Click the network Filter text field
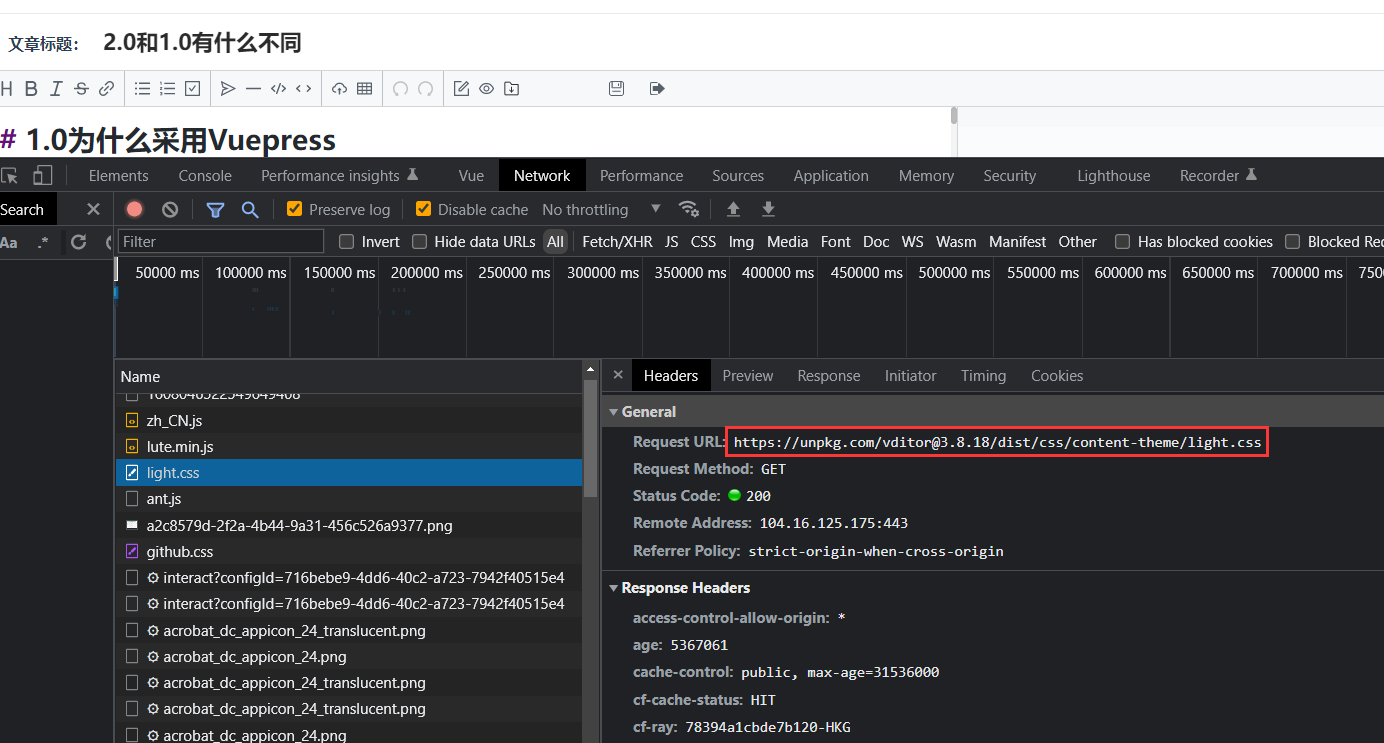1384x743 pixels. 221,242
